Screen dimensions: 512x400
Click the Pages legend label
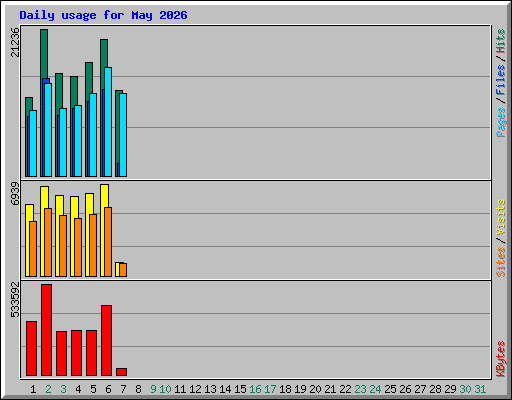[x=501, y=122]
